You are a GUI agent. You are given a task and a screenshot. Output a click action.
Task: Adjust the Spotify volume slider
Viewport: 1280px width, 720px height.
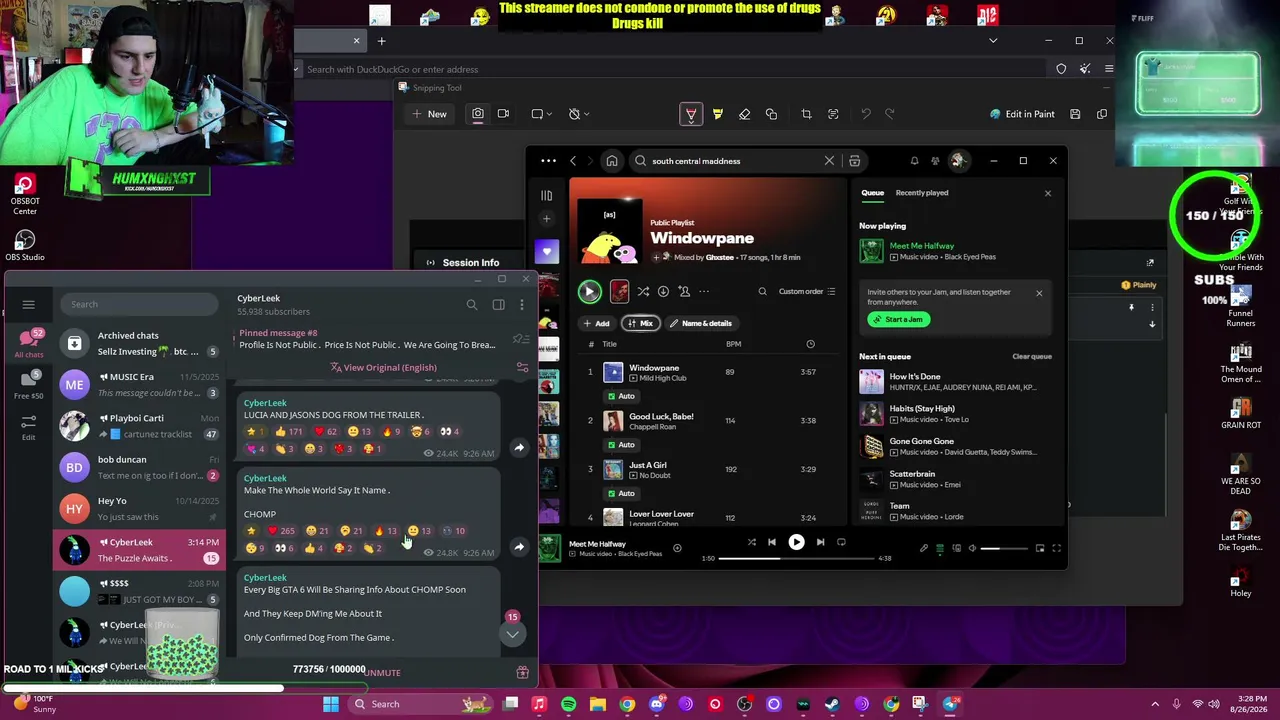point(1005,548)
